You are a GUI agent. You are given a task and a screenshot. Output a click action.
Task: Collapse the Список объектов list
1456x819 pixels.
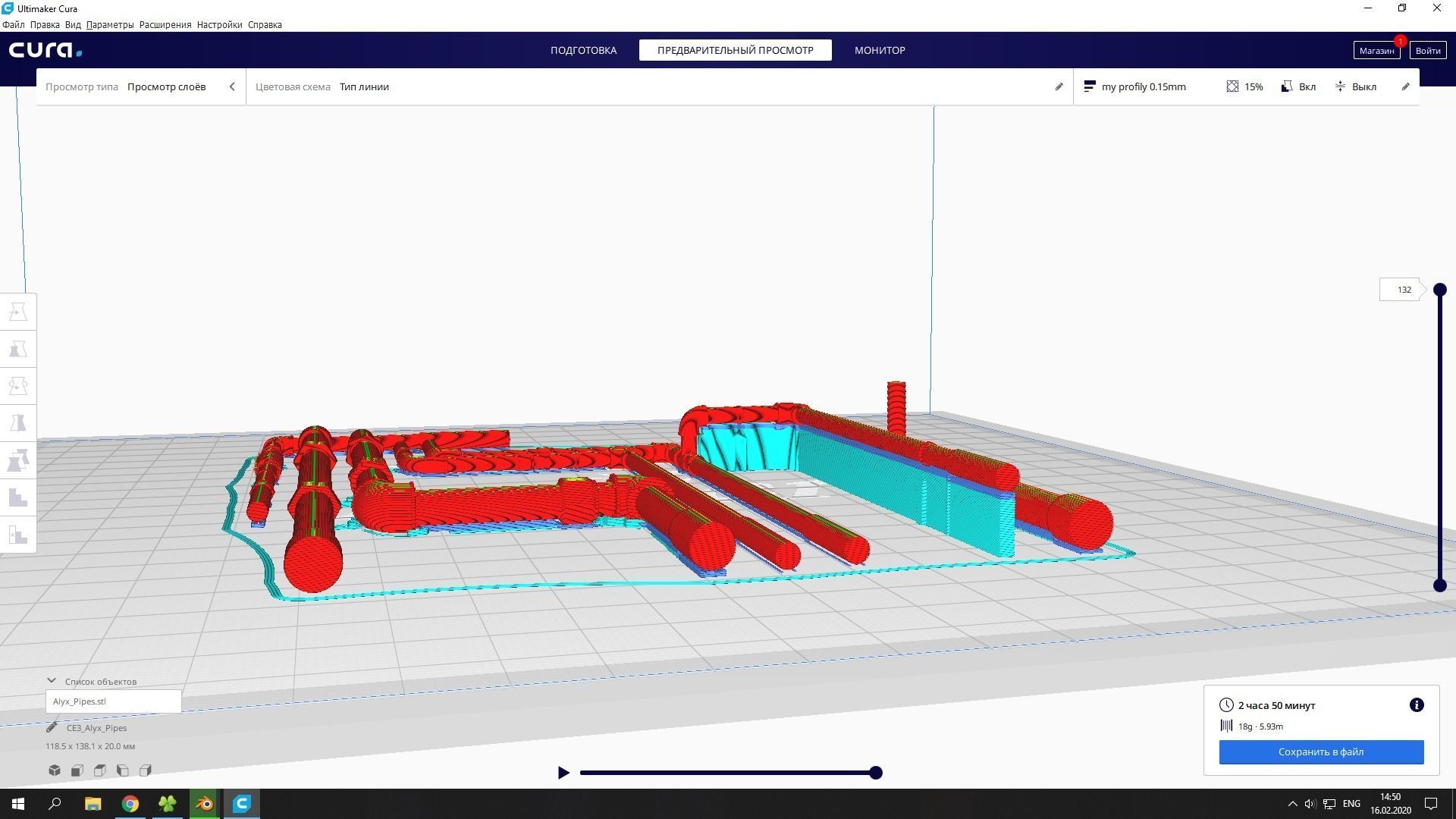click(x=52, y=681)
